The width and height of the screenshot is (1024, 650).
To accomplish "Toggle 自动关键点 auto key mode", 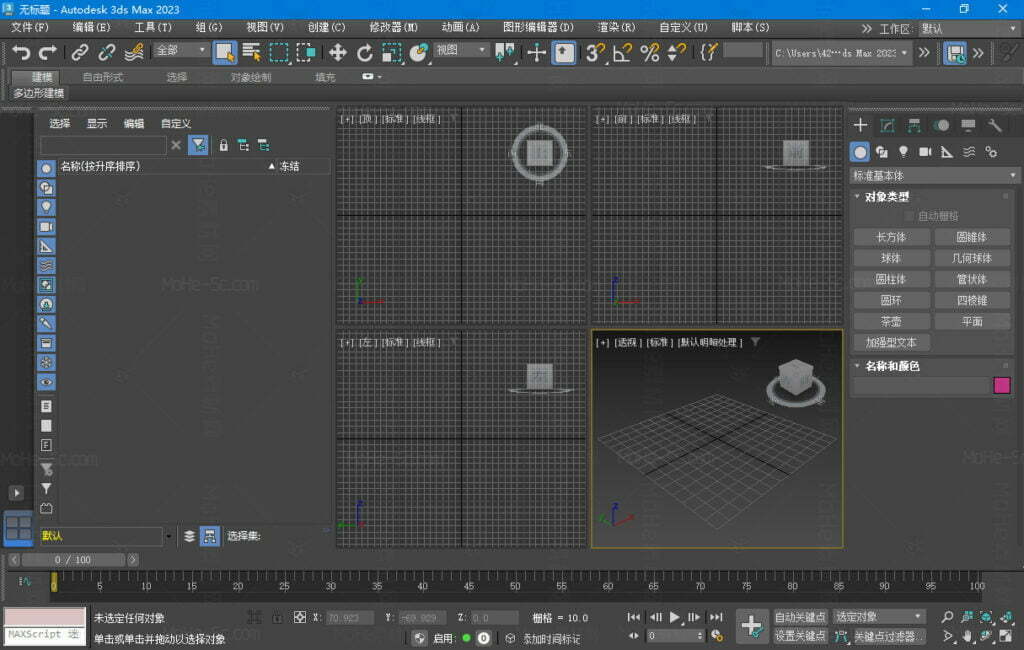I will click(x=800, y=617).
